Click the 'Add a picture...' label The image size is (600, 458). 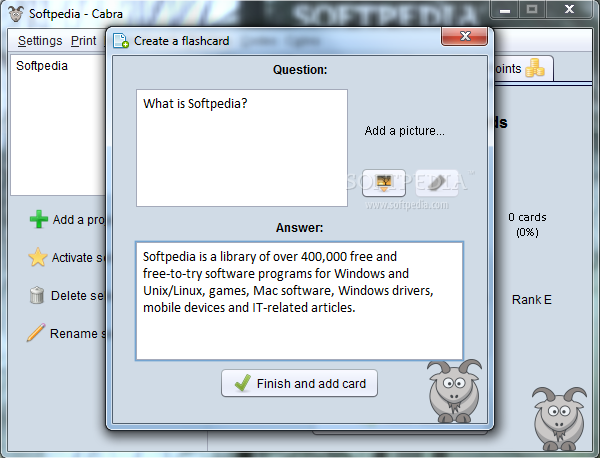pos(404,131)
